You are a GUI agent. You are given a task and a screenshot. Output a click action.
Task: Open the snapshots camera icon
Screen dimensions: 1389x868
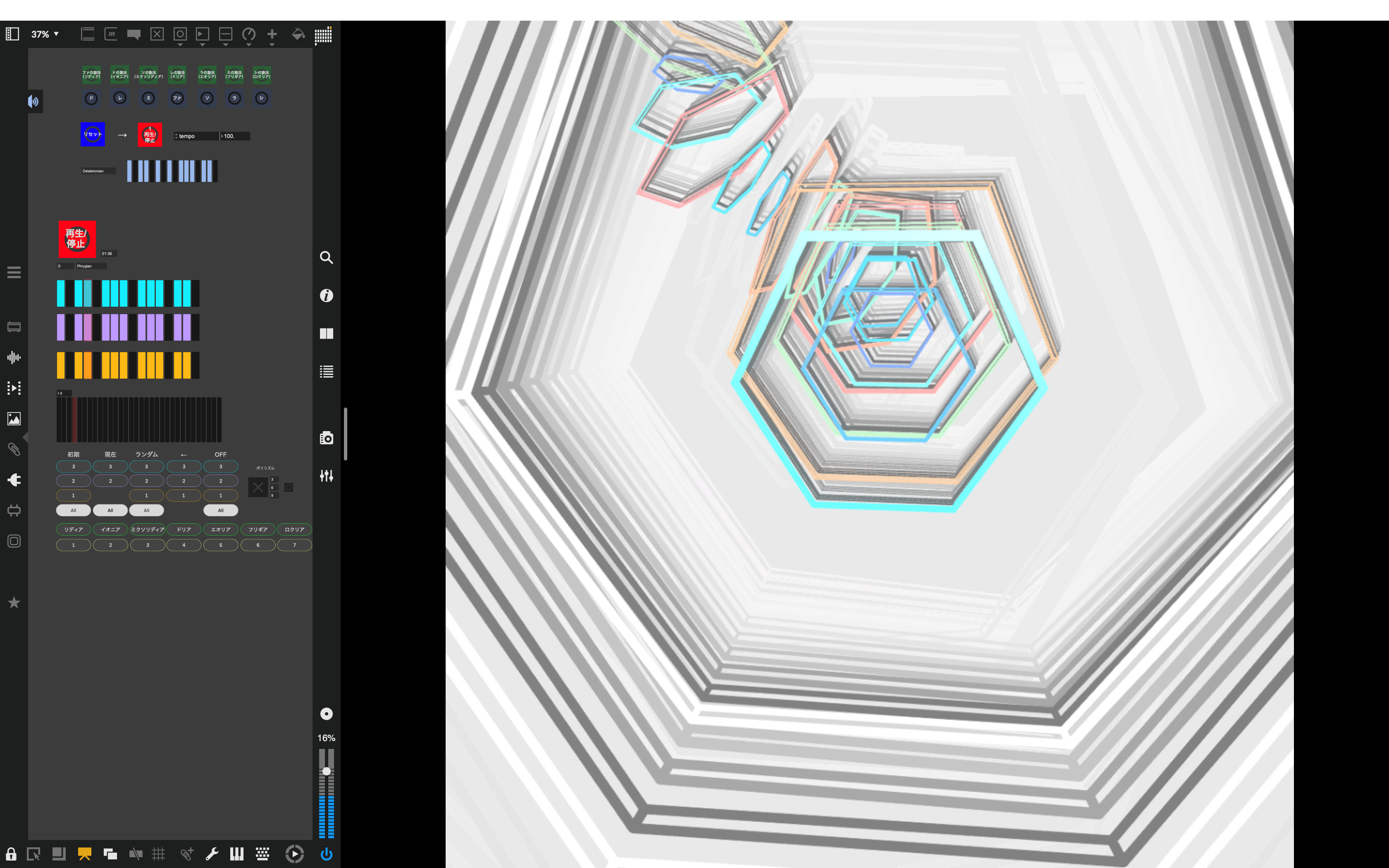click(x=326, y=438)
